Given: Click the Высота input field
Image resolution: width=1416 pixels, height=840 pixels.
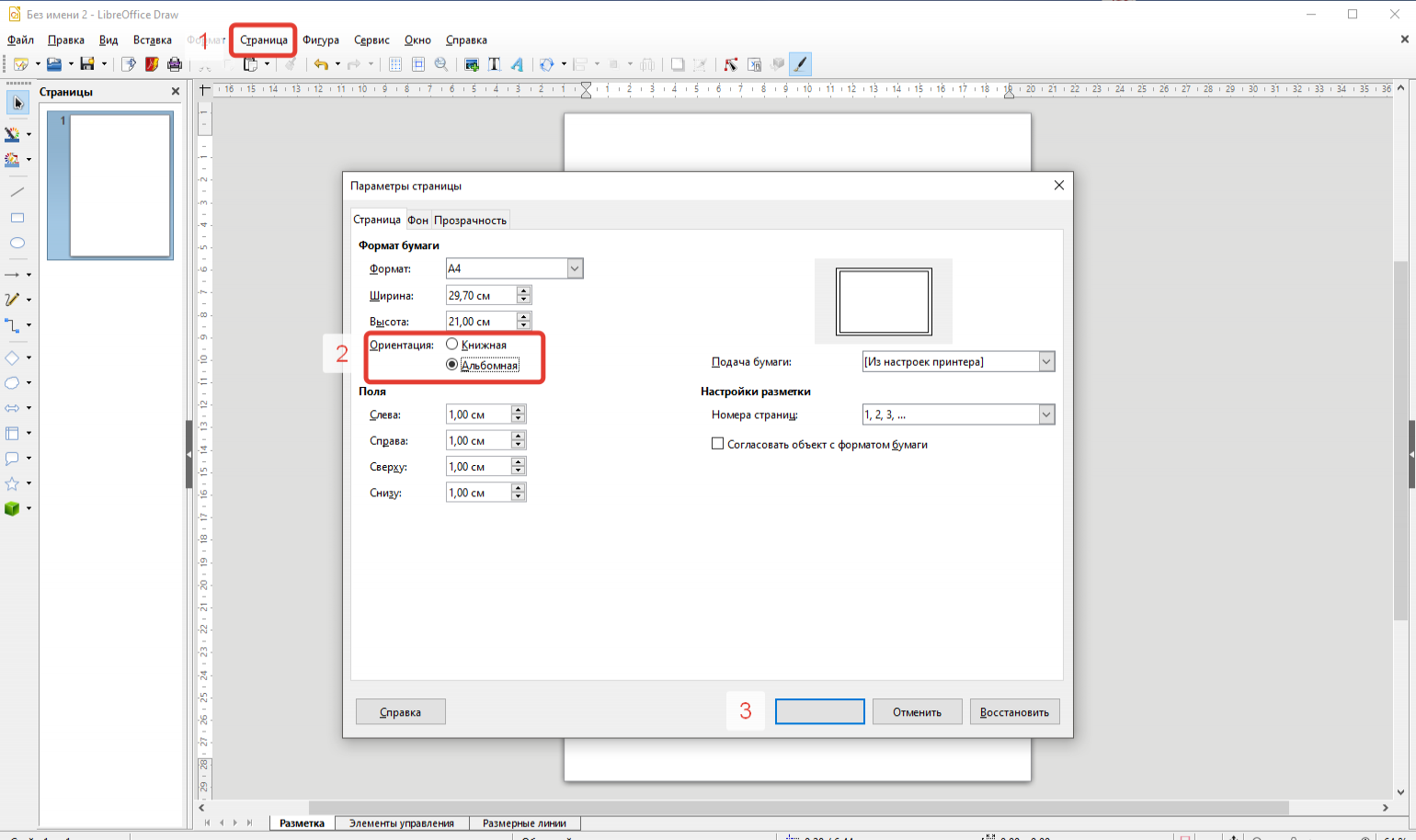Looking at the screenshot, I should click(481, 322).
